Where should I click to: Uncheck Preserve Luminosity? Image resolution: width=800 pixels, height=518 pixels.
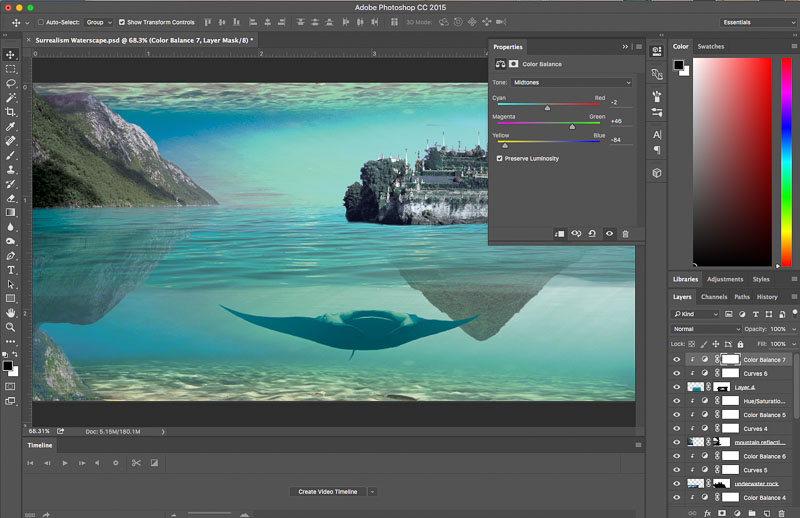[x=499, y=158]
